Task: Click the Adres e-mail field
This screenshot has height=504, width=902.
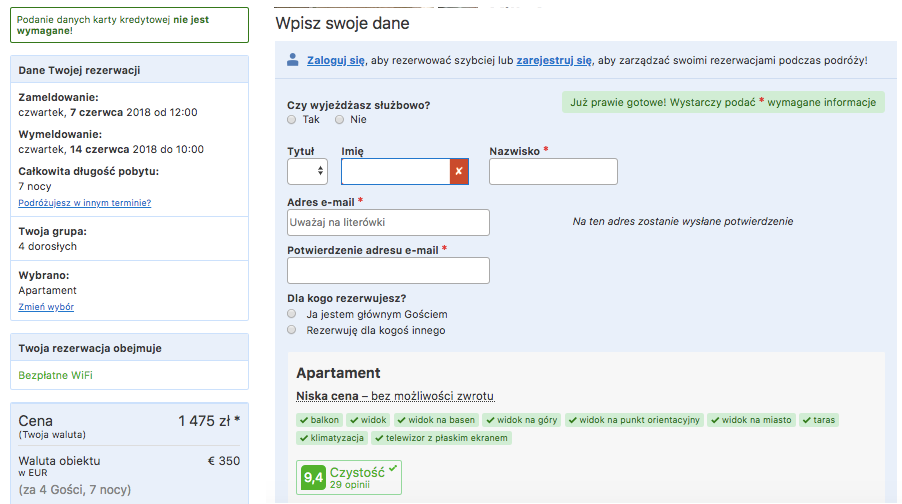Action: 388,223
